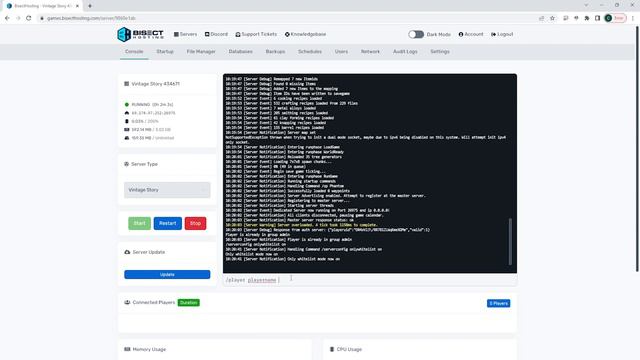Click the red Stop button
Screen dimensions: 640x360
click(195, 223)
